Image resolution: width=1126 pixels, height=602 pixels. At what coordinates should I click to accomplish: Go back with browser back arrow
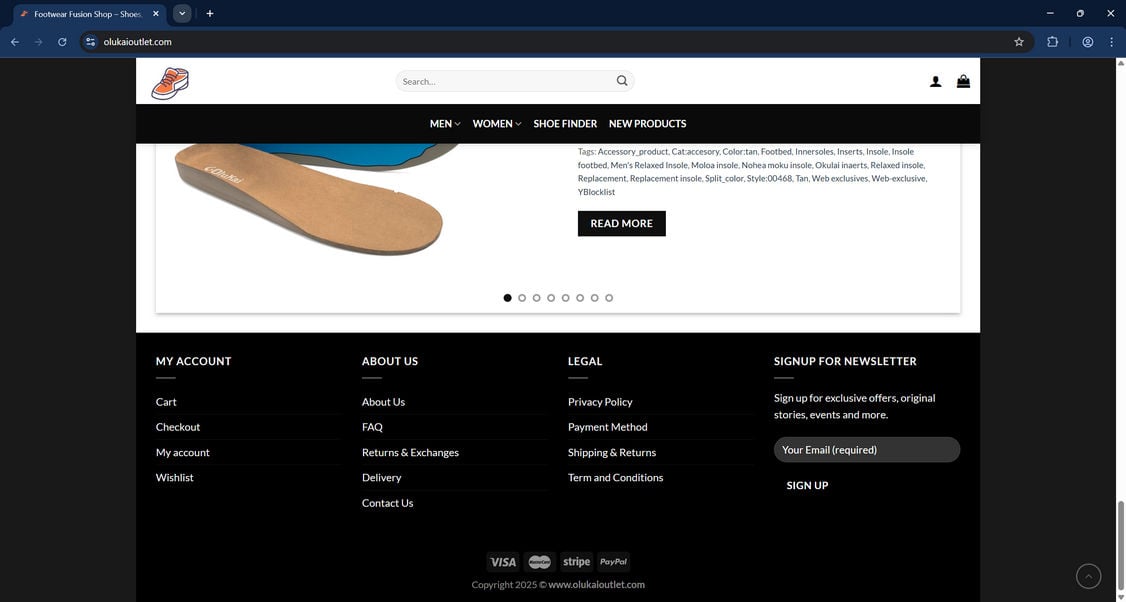[x=15, y=42]
